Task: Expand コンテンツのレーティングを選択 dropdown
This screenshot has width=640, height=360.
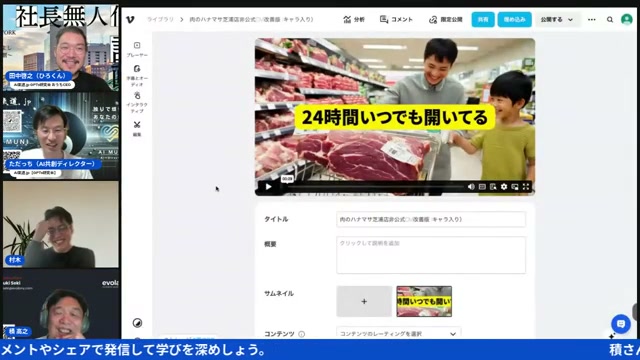Action: point(399,333)
